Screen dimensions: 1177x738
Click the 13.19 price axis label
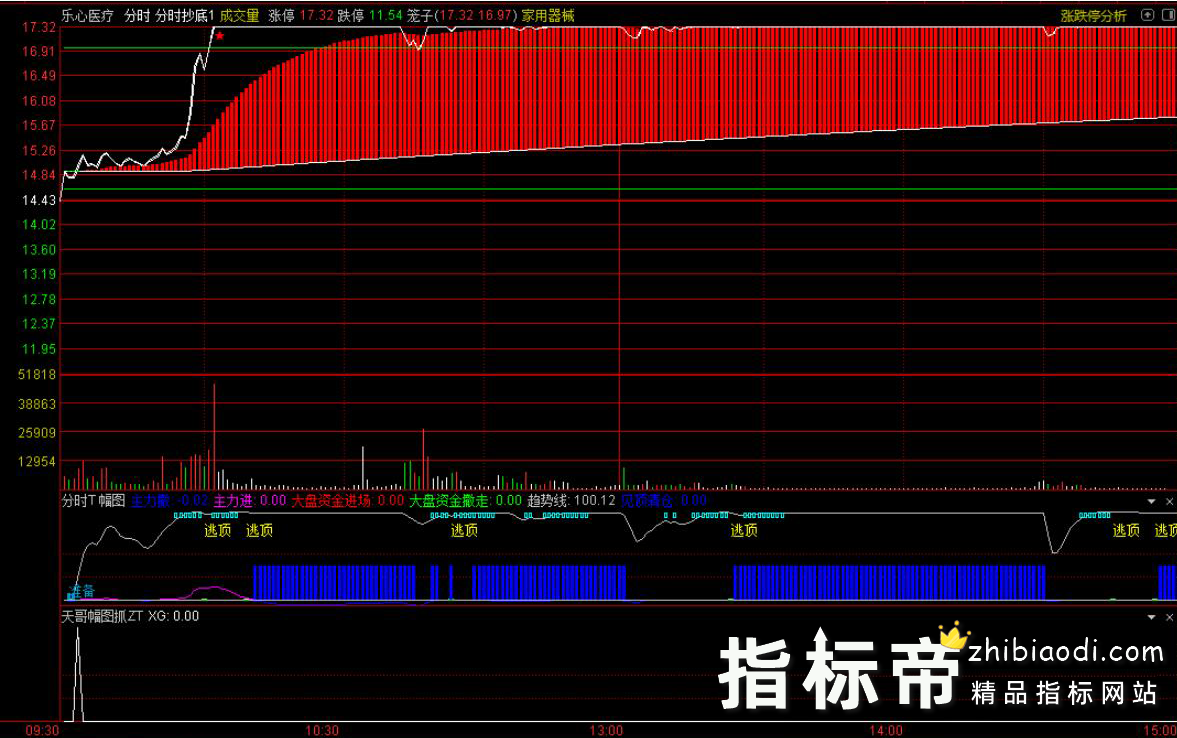(x=38, y=274)
